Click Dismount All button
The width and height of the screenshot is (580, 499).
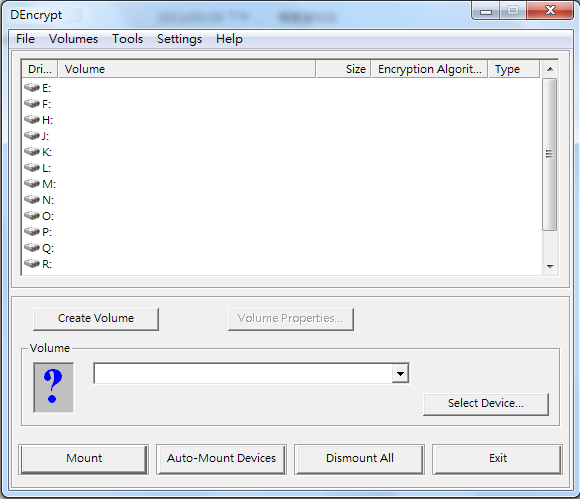360,459
